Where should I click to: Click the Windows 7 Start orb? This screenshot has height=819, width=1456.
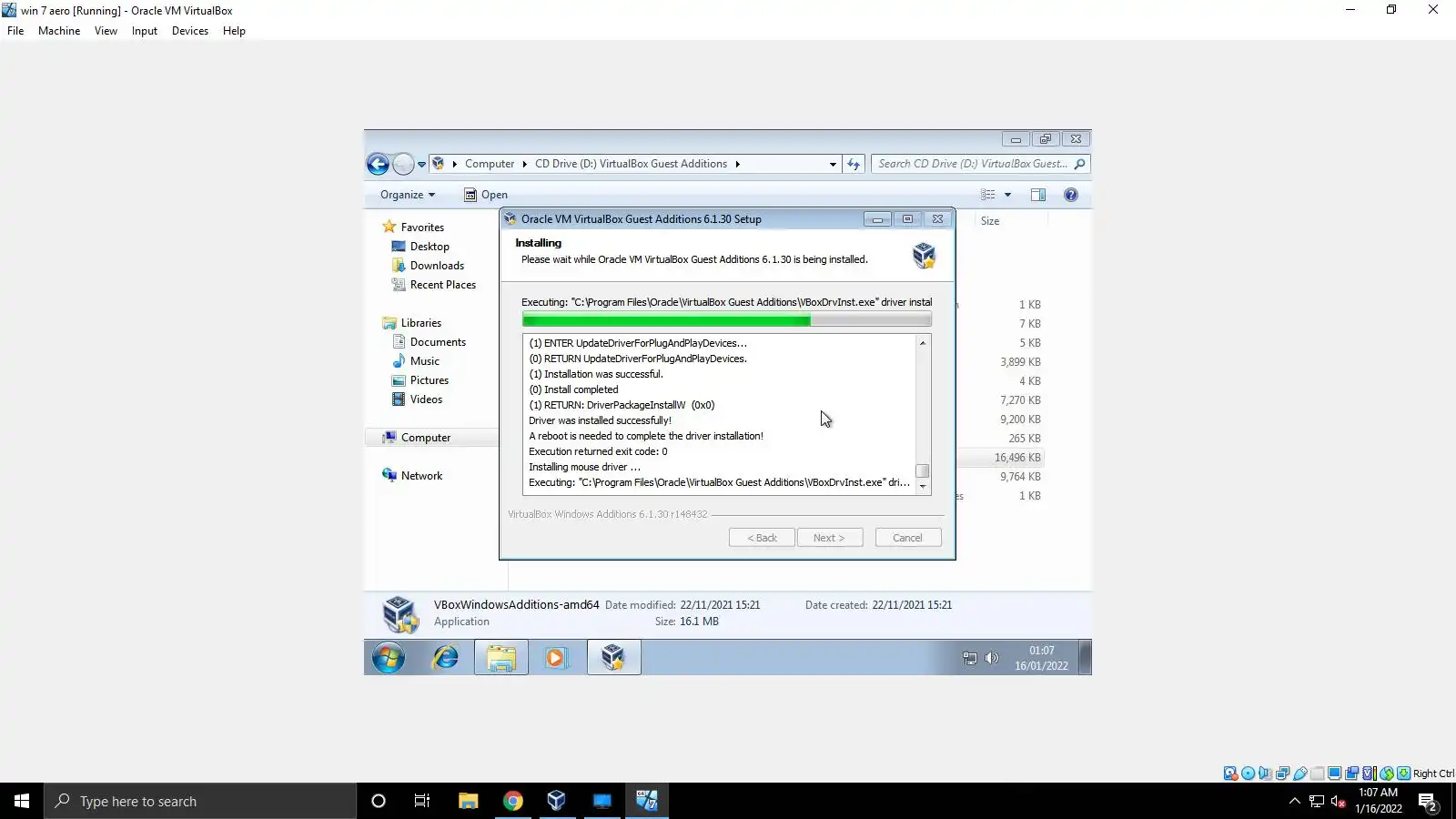coord(389,657)
